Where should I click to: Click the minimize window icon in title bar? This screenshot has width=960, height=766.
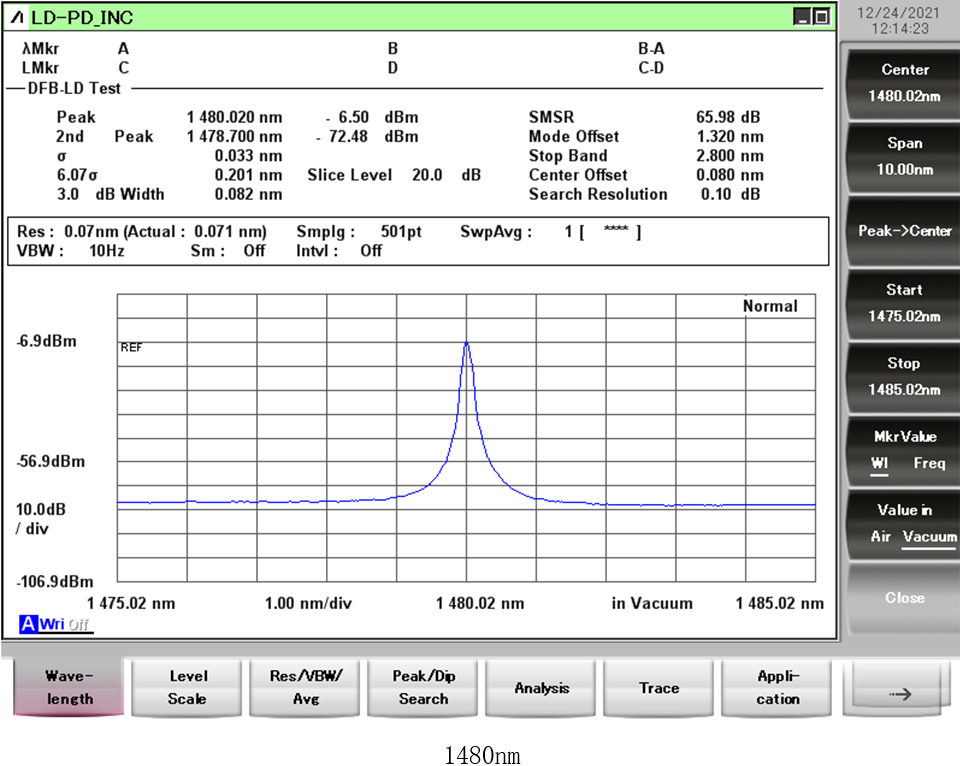point(802,17)
